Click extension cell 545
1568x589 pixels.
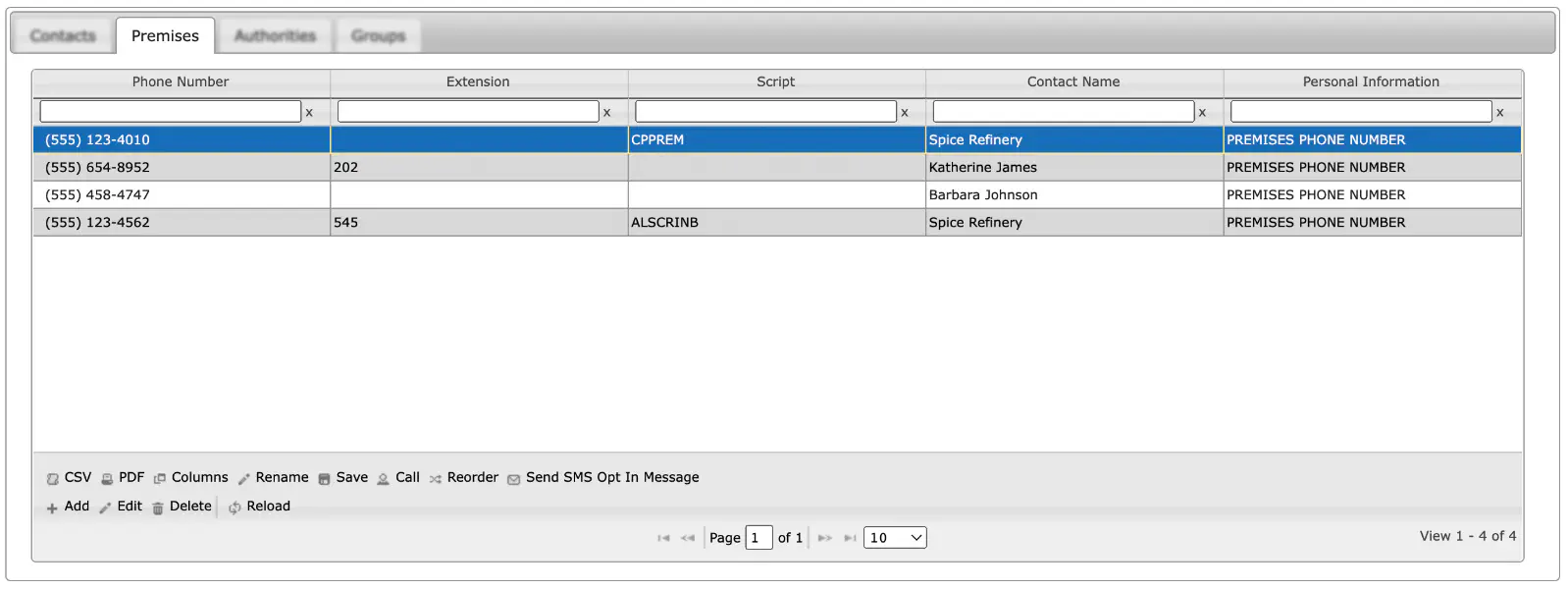(x=479, y=223)
